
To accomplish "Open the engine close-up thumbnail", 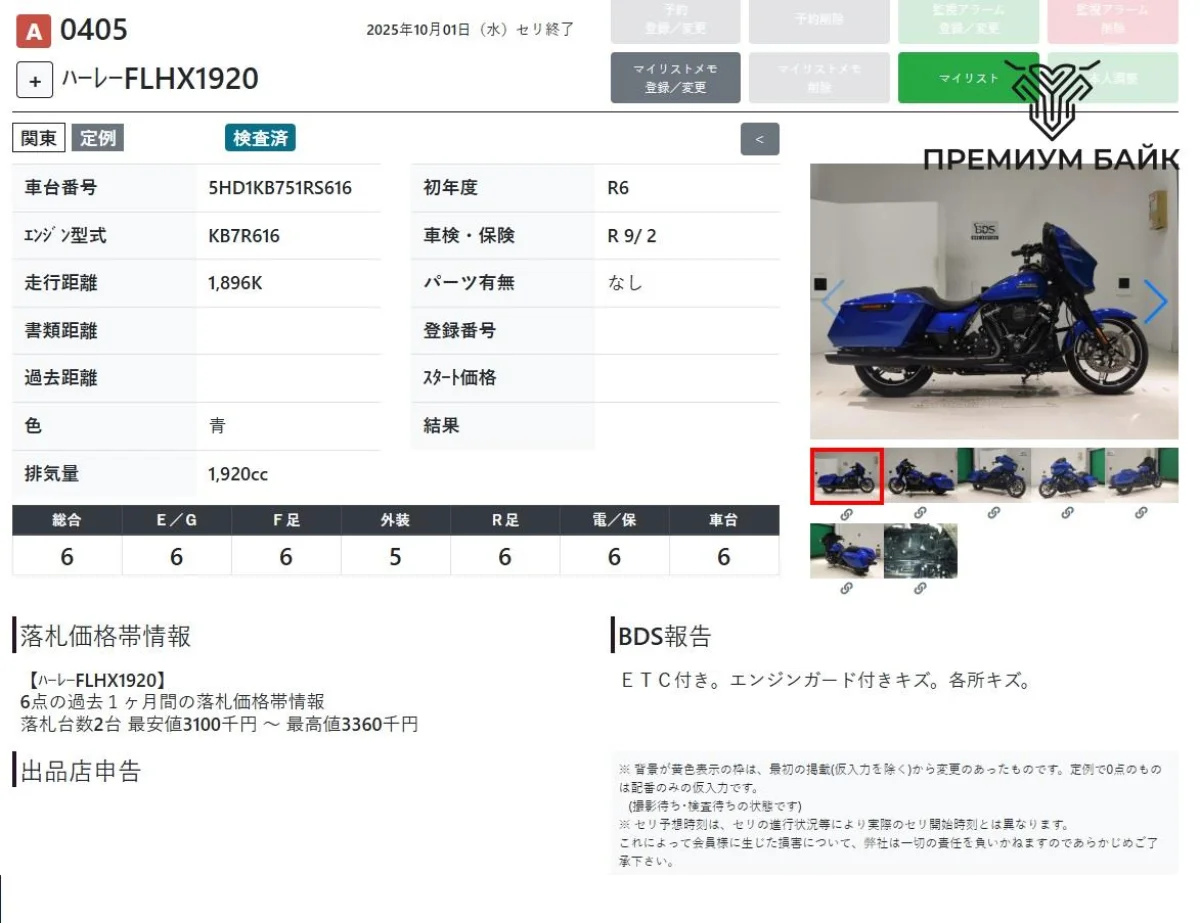I will click(x=920, y=551).
